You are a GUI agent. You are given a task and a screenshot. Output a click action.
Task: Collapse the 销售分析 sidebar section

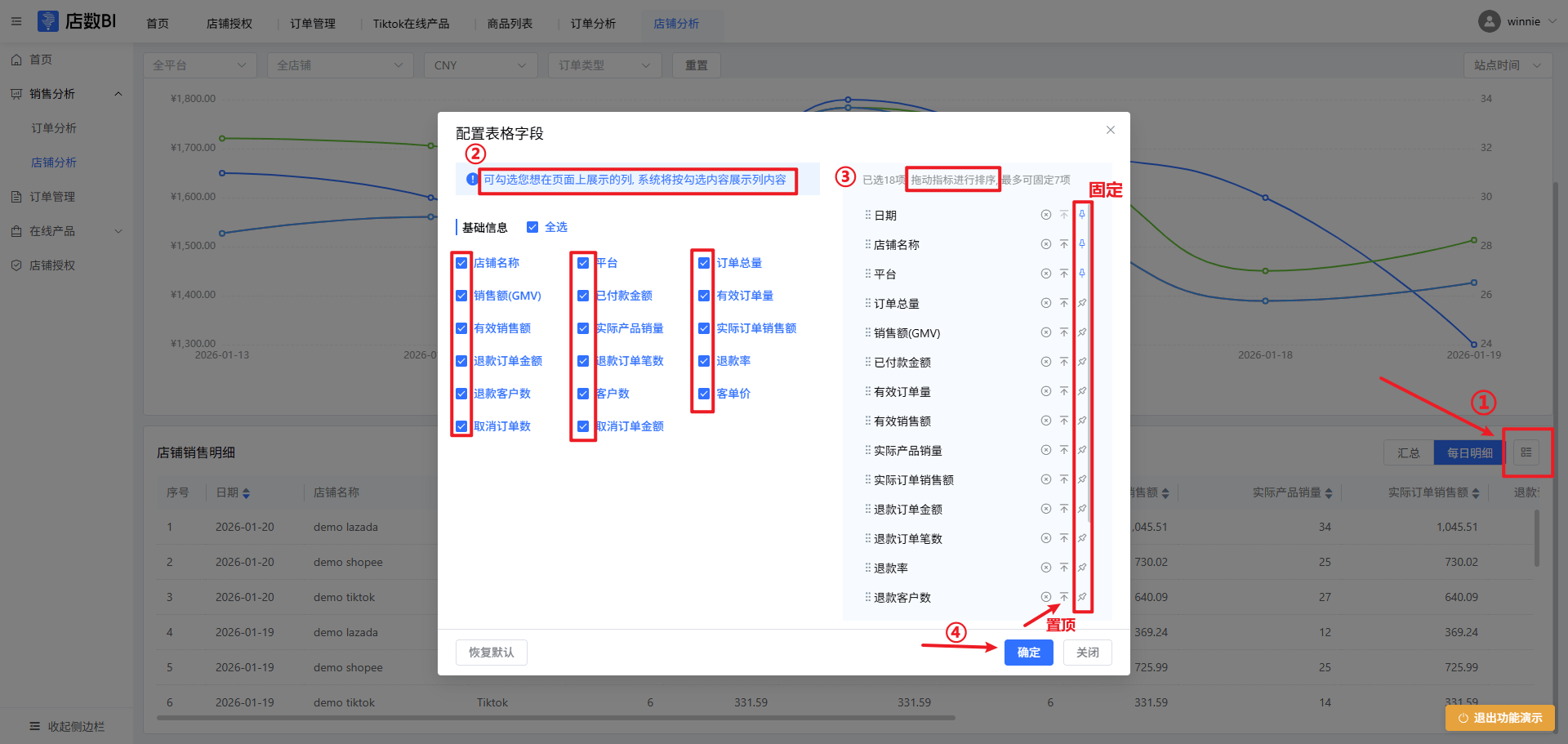click(x=118, y=94)
